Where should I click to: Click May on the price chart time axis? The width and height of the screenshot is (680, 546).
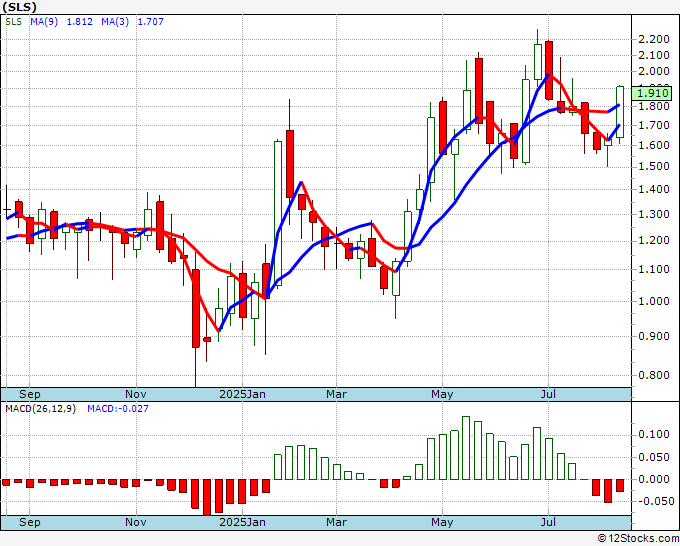tap(442, 394)
